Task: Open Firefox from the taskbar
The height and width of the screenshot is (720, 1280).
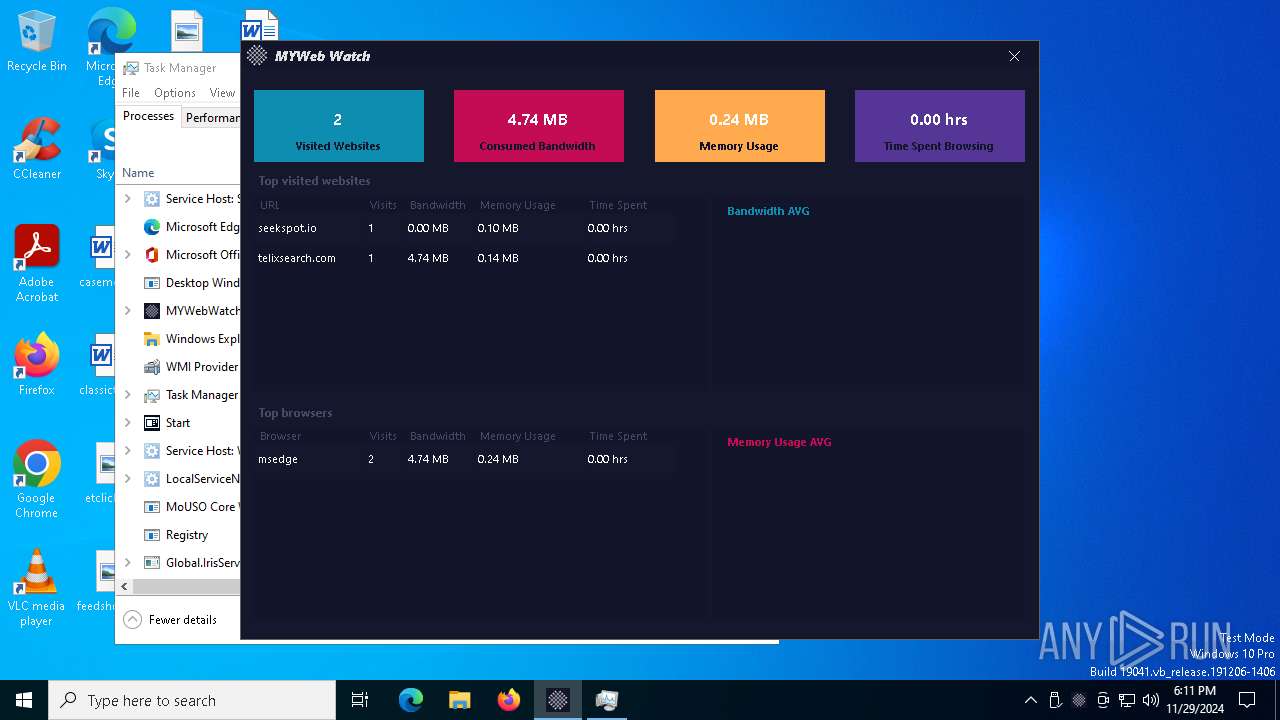Action: pos(509,700)
